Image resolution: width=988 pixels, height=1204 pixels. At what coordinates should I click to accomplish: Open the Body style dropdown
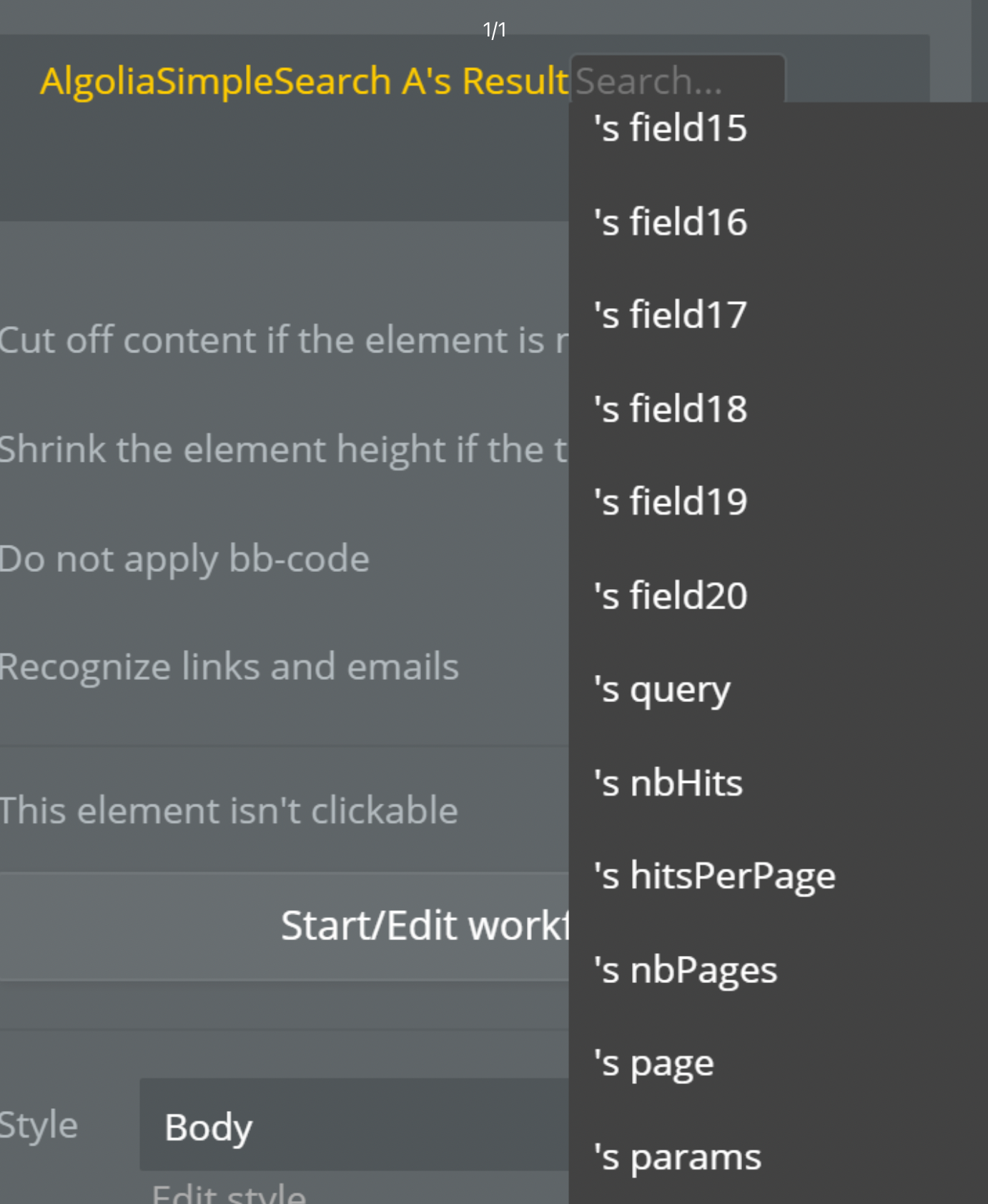(354, 1125)
